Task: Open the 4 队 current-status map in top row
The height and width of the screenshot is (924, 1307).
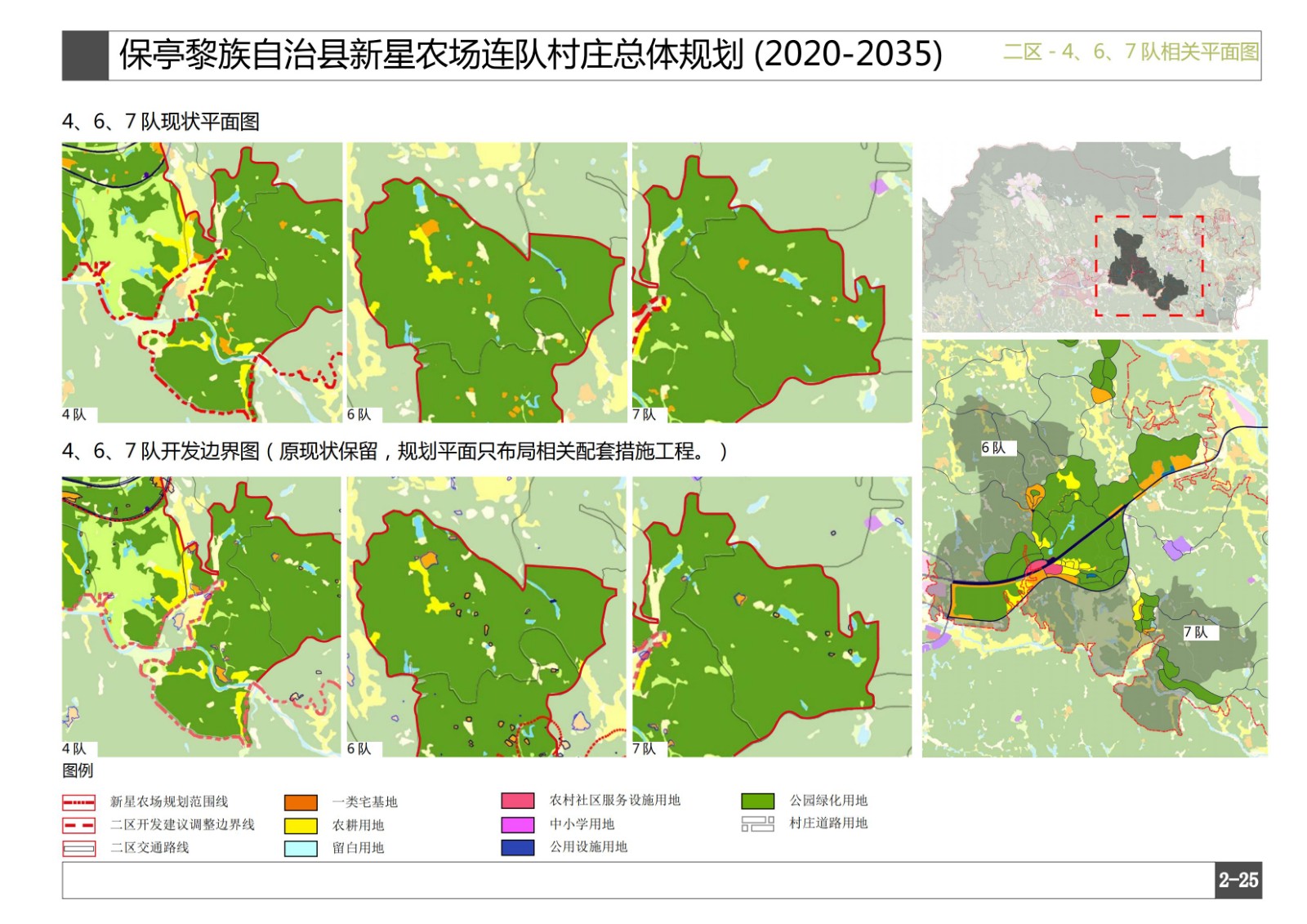Action: point(202,283)
